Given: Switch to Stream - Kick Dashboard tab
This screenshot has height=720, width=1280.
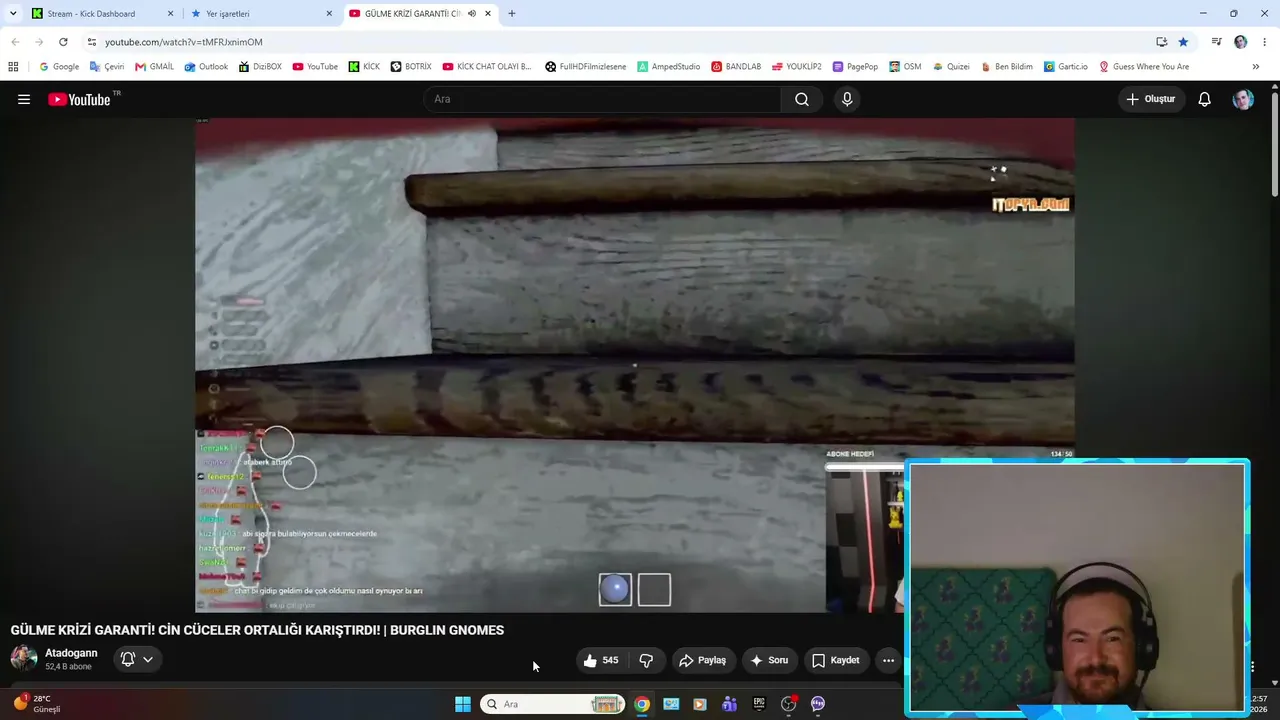Looking at the screenshot, I should (x=102, y=14).
